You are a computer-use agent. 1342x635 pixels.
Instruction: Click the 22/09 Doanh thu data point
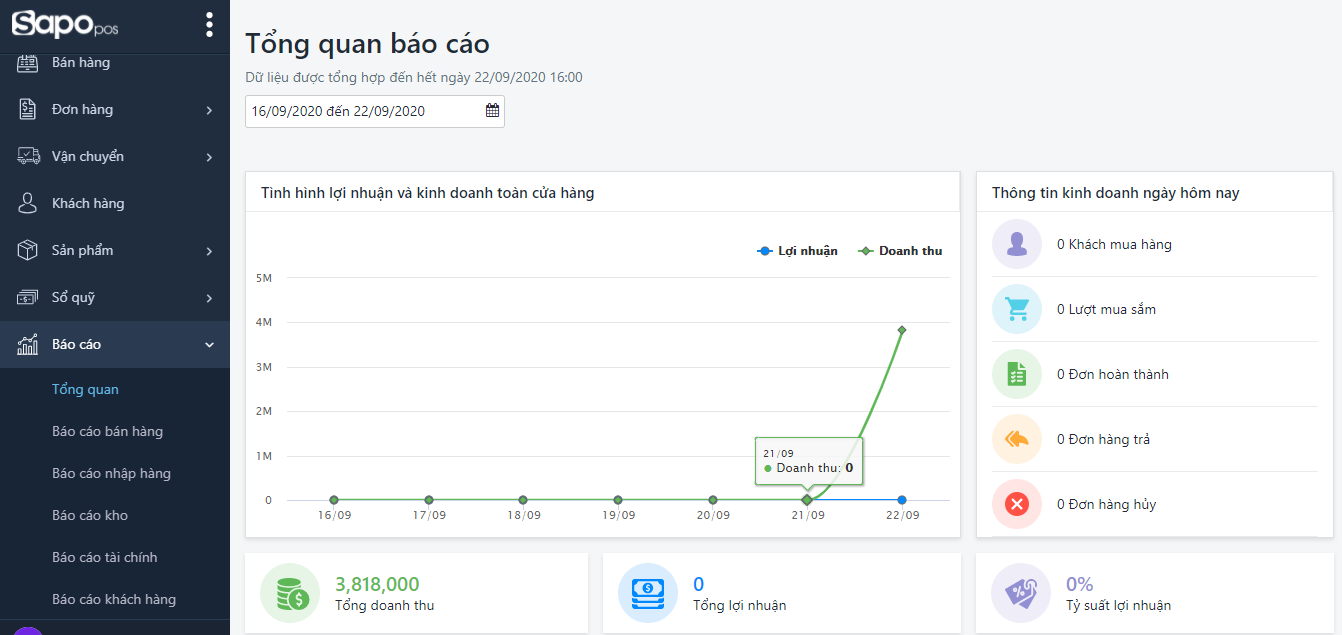click(902, 330)
